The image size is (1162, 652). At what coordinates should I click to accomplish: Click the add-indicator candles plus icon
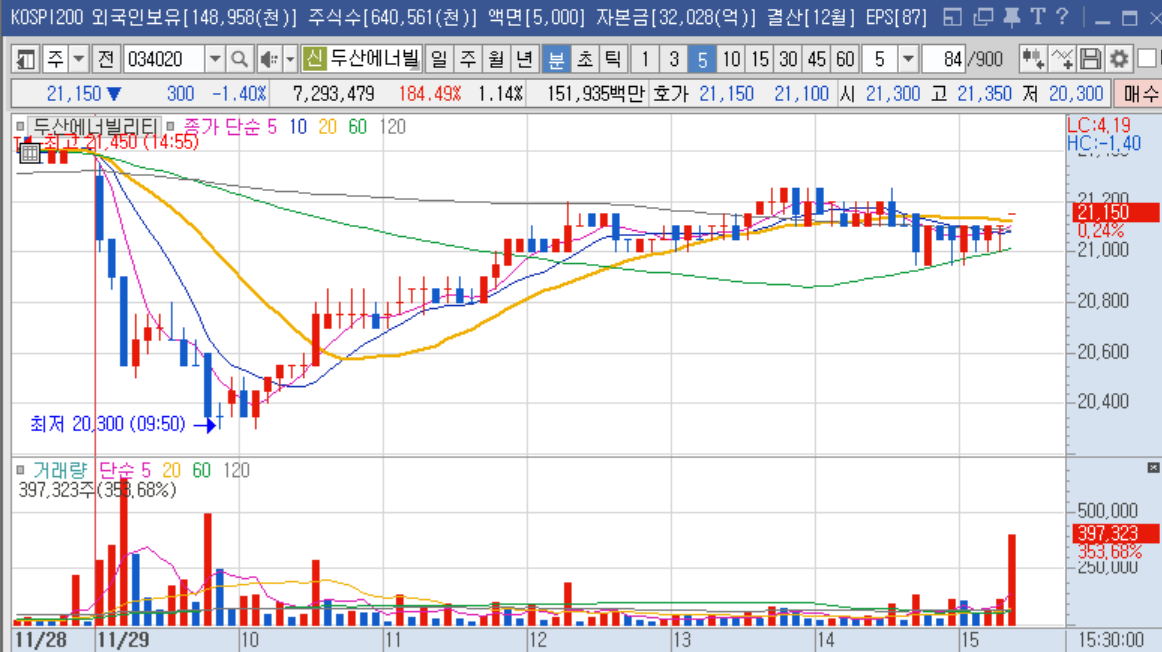click(x=1032, y=59)
